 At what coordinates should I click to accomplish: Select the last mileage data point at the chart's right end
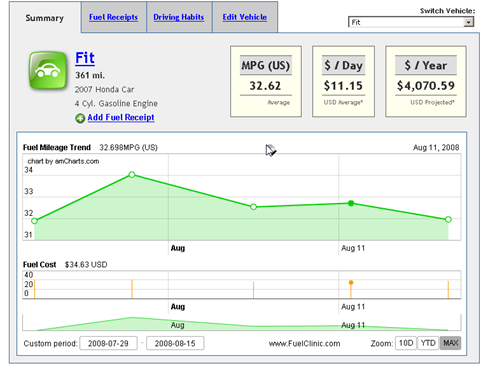pyautogui.click(x=448, y=219)
